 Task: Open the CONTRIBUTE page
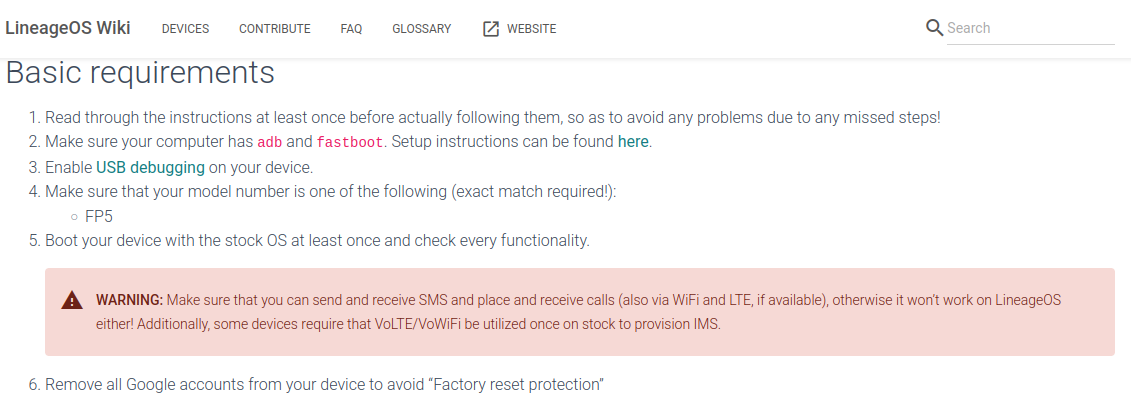pos(274,29)
